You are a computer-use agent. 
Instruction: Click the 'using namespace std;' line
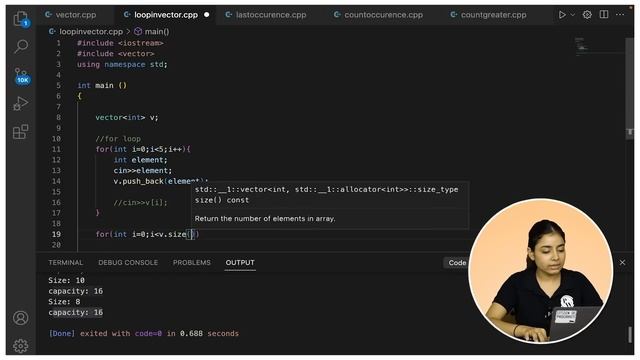pyautogui.click(x=122, y=64)
